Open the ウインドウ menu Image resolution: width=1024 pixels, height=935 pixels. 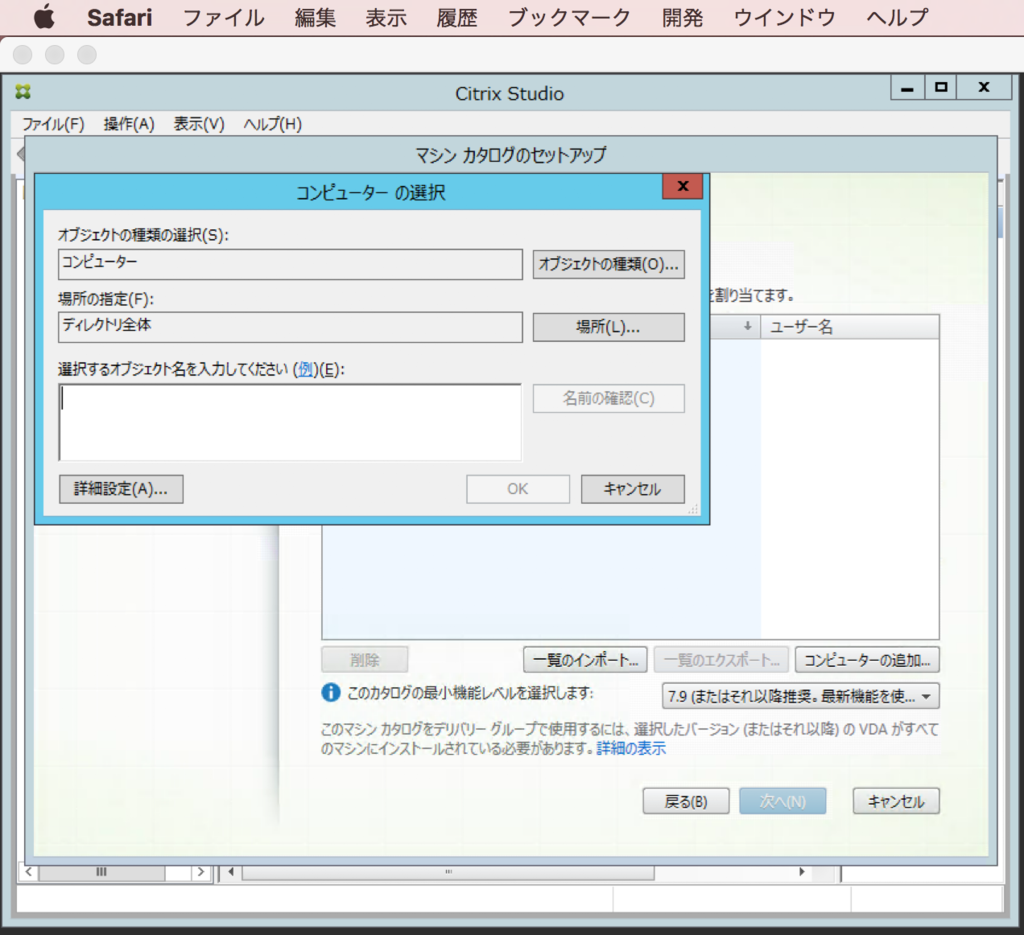click(784, 17)
